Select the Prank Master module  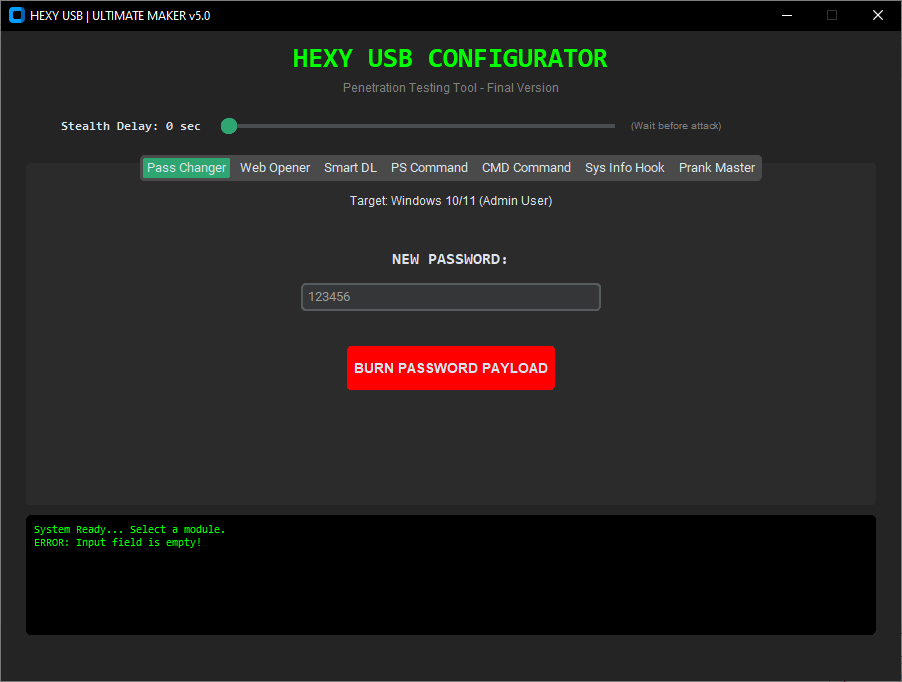coord(716,167)
